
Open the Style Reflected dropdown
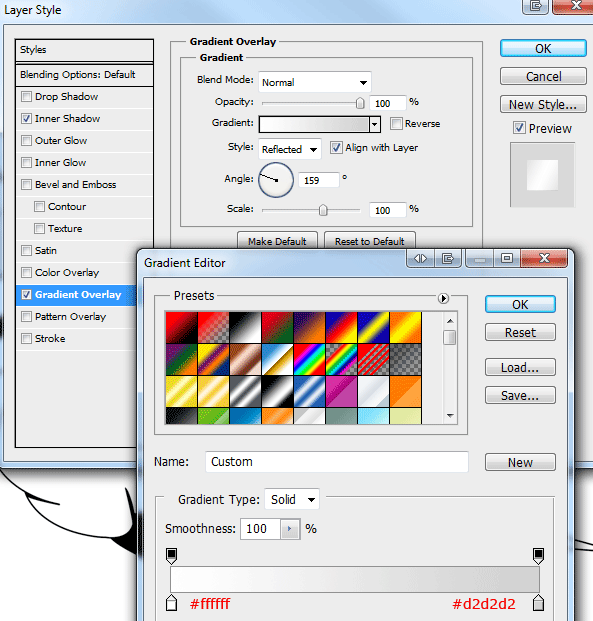tap(290, 149)
